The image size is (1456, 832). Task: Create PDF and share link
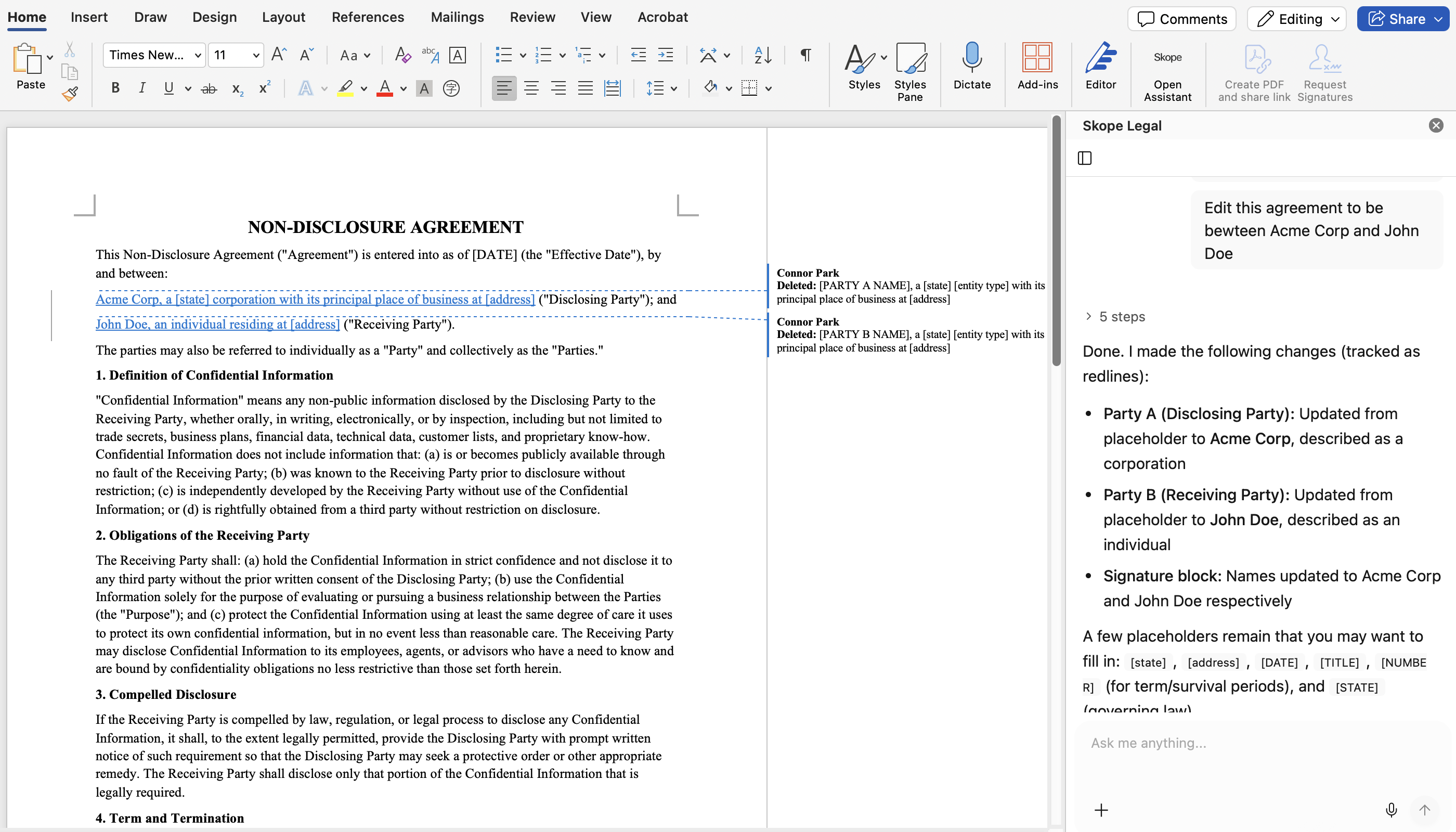click(x=1255, y=71)
